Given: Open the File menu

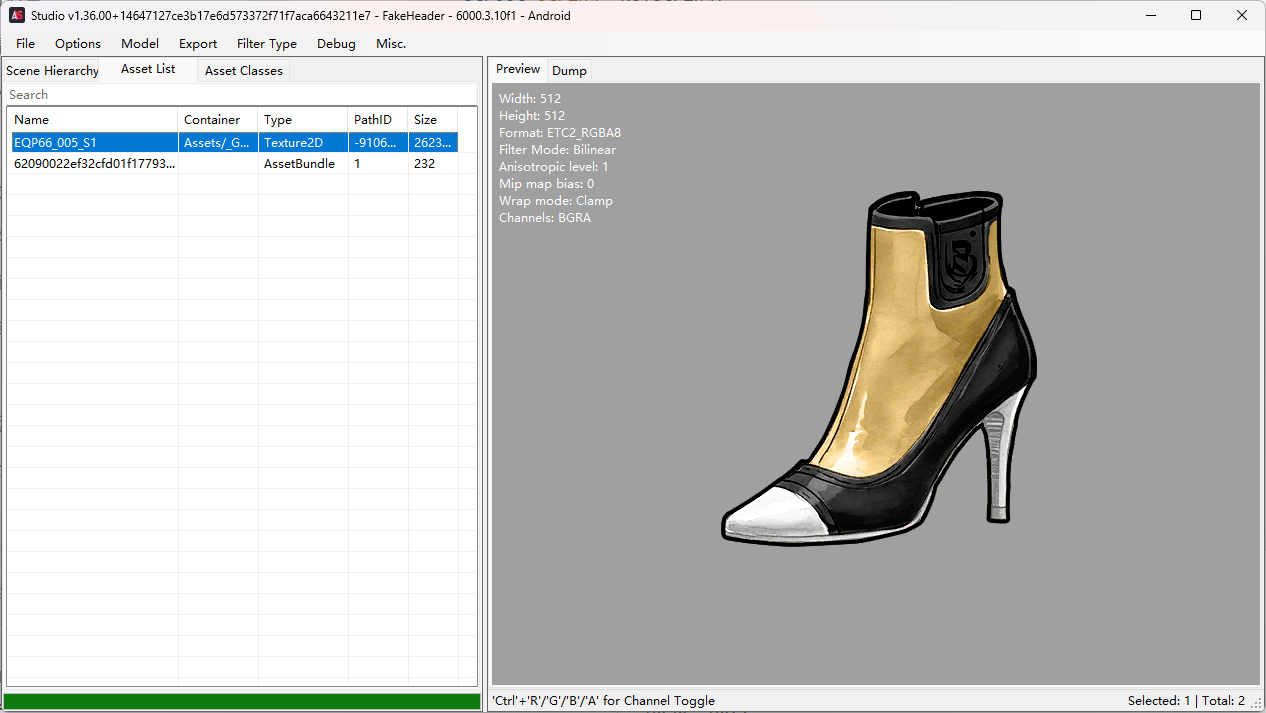Looking at the screenshot, I should pyautogui.click(x=25, y=43).
